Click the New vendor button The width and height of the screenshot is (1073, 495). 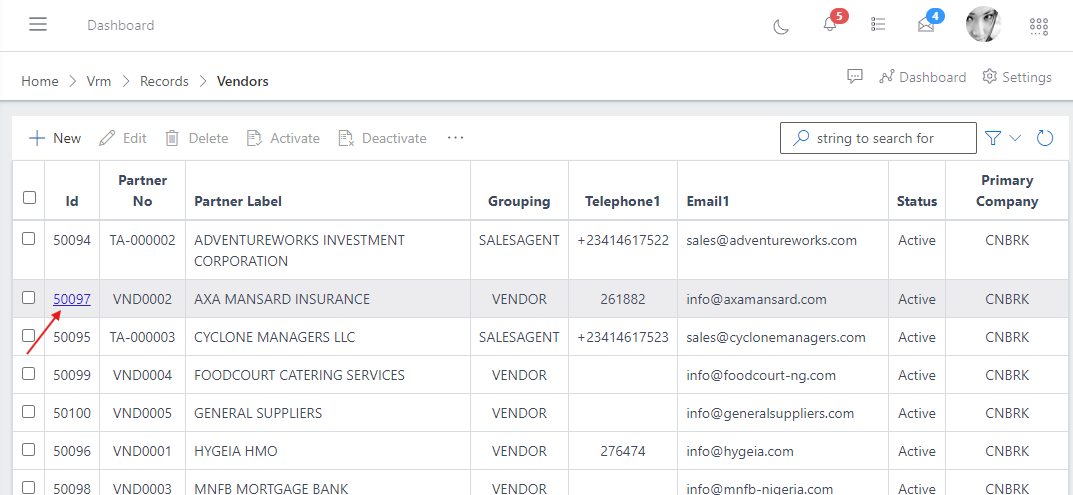(x=55, y=138)
